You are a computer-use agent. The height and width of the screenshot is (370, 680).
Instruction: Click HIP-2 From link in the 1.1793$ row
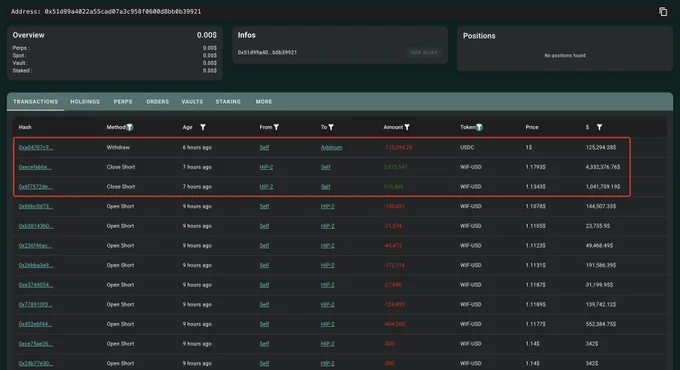coord(266,167)
